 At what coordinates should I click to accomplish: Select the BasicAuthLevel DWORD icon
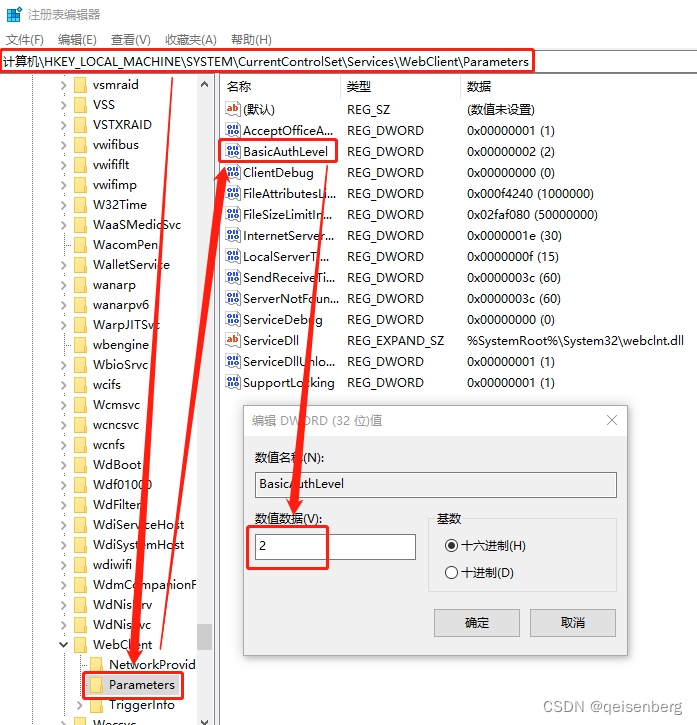(x=233, y=151)
